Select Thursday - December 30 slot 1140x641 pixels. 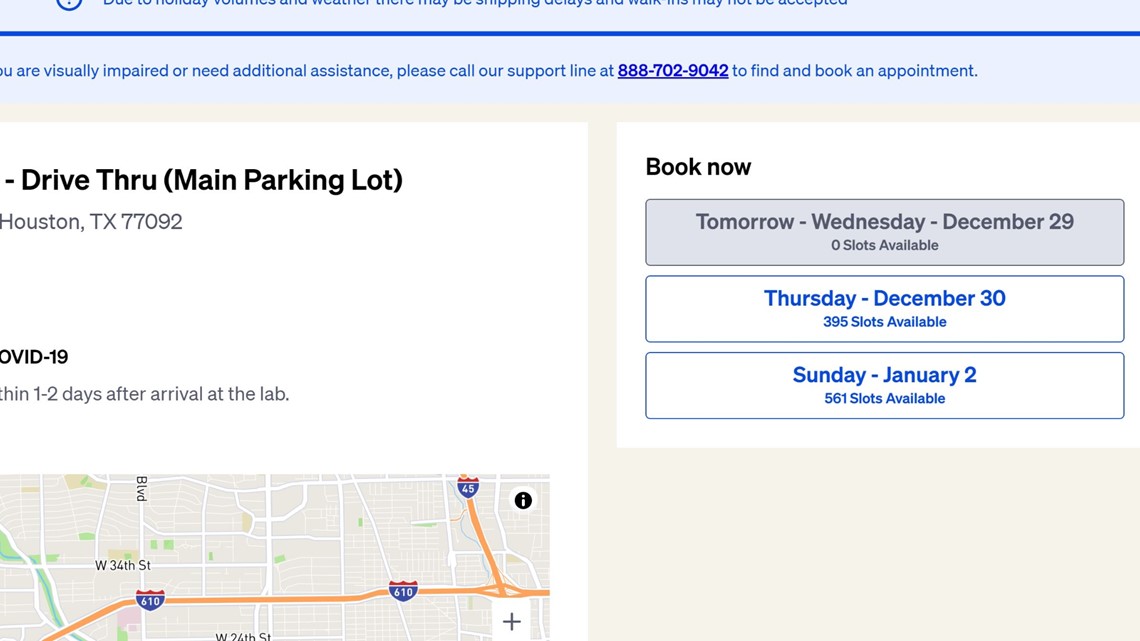pos(884,309)
